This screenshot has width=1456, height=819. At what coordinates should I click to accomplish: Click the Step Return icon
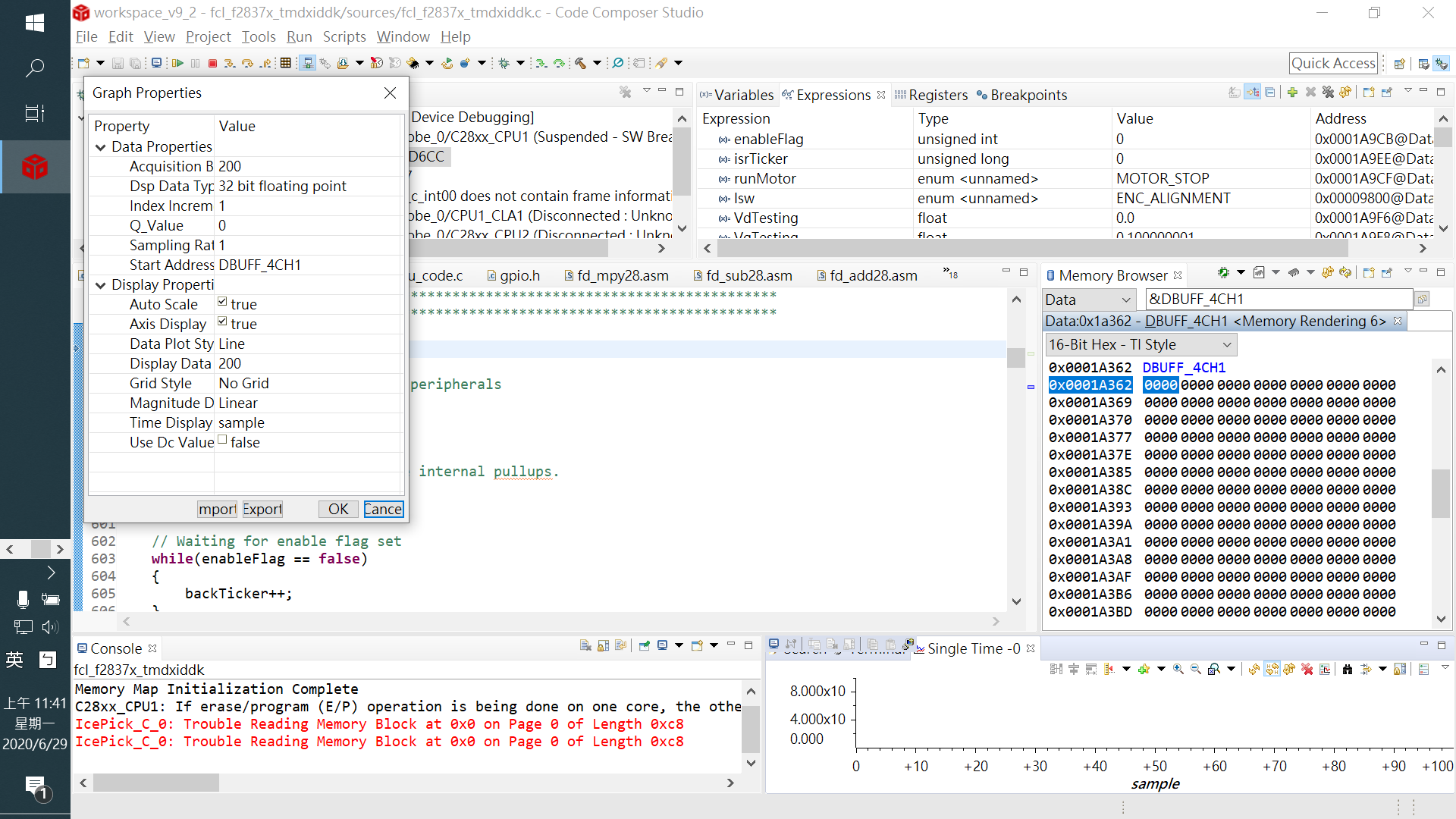coord(265,63)
